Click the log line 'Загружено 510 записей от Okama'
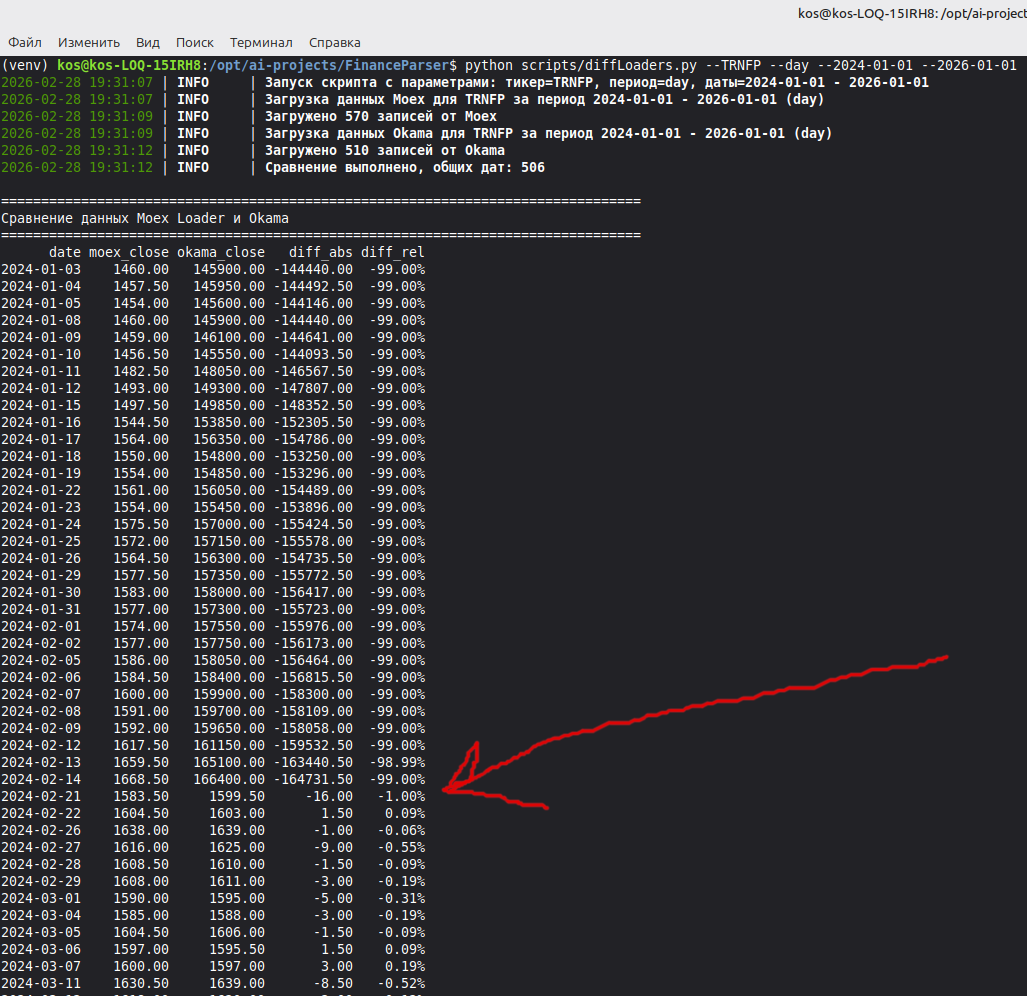 [385, 150]
